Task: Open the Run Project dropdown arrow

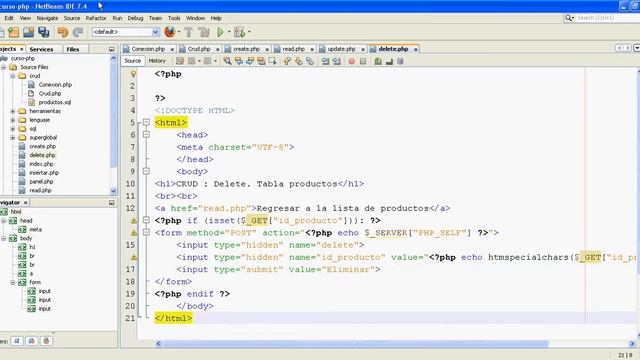Action: click(229, 32)
